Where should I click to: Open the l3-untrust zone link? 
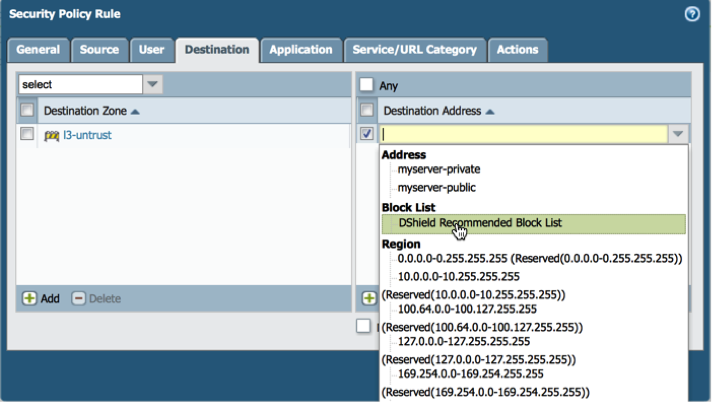click(x=87, y=135)
